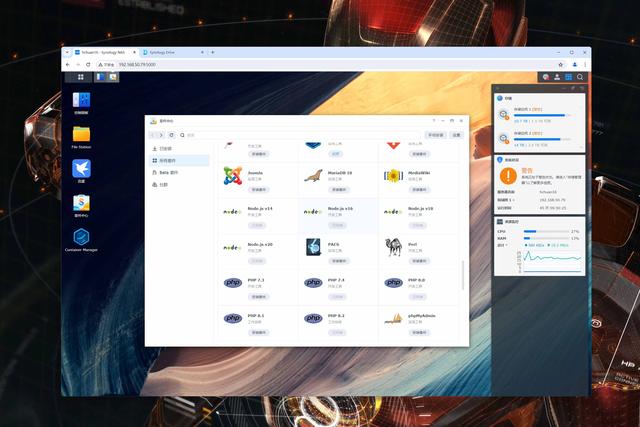Screen dimensions: 640x427
Task: Click Joomla package icon
Action: point(233,176)
